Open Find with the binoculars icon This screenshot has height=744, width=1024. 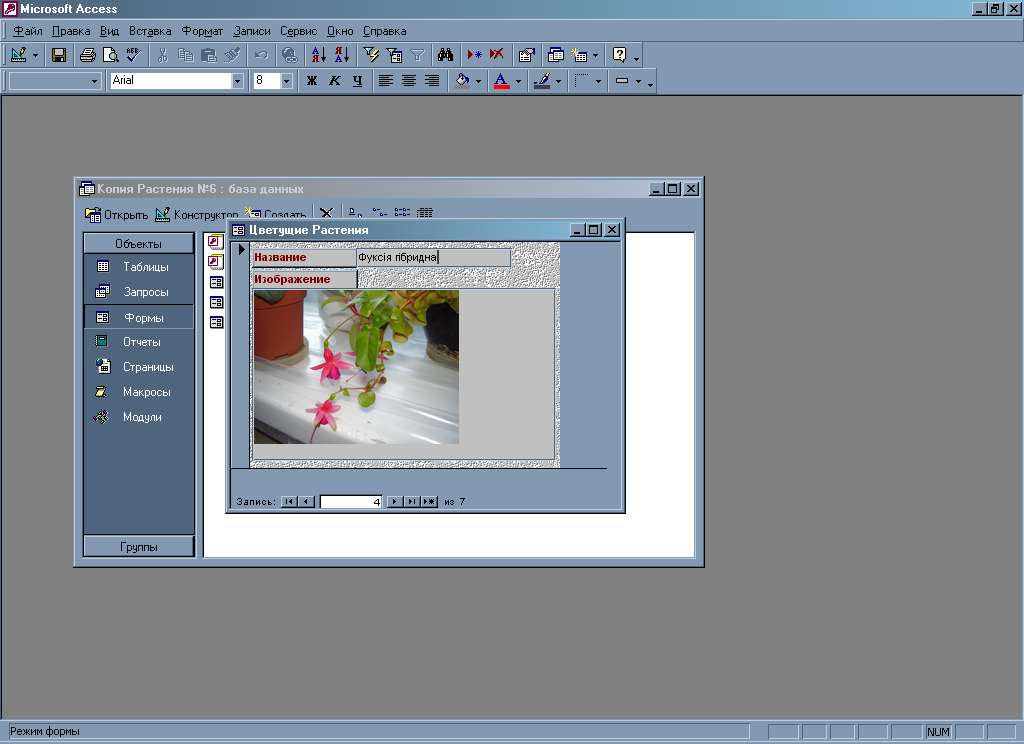click(446, 56)
